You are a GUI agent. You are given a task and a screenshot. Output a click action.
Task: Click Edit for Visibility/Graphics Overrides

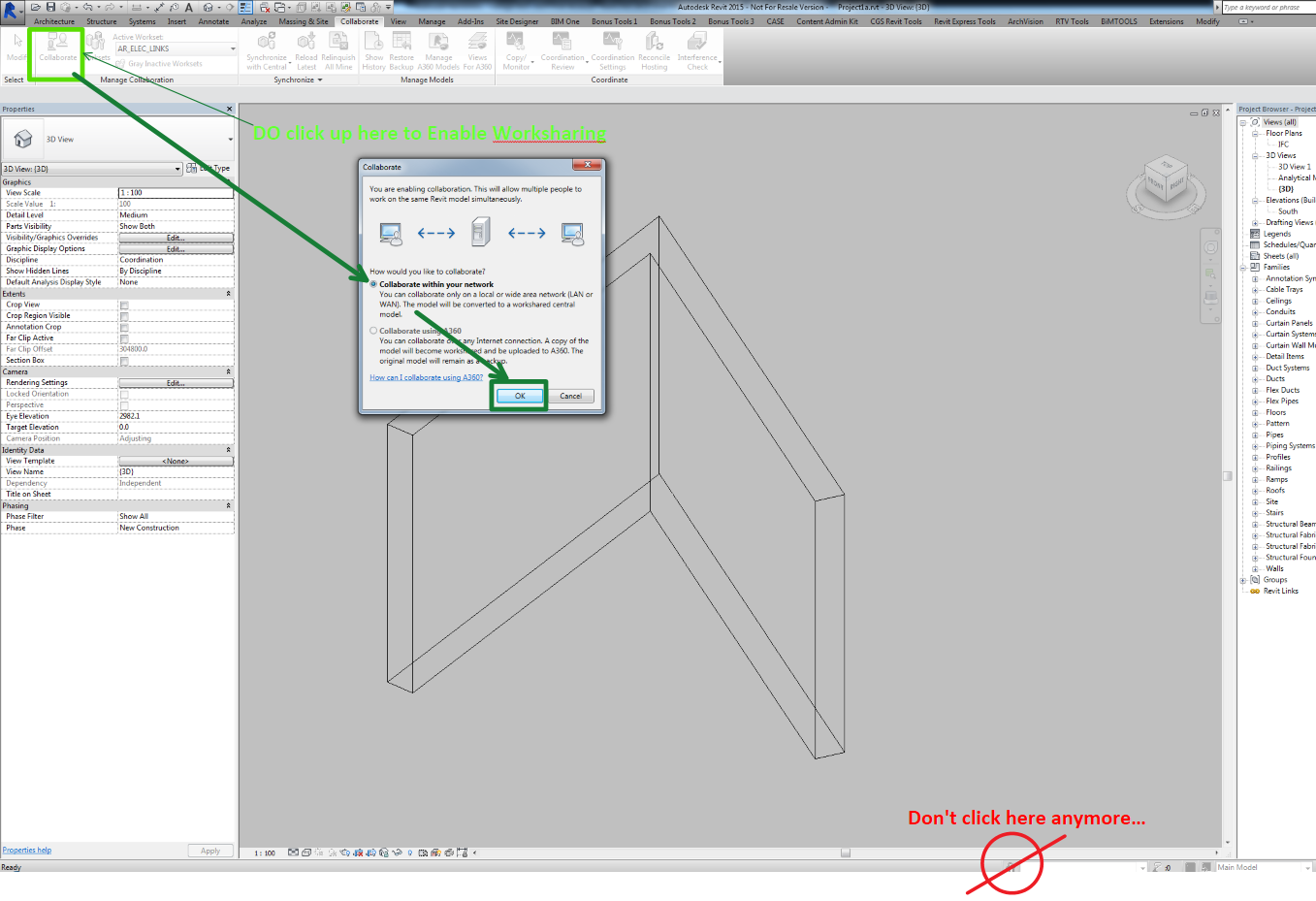click(x=176, y=238)
